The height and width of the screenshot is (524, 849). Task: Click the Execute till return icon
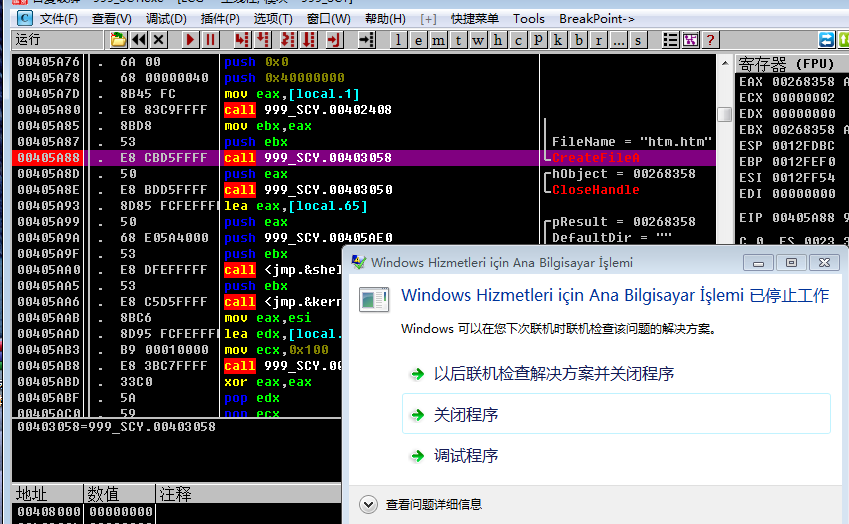click(x=334, y=40)
